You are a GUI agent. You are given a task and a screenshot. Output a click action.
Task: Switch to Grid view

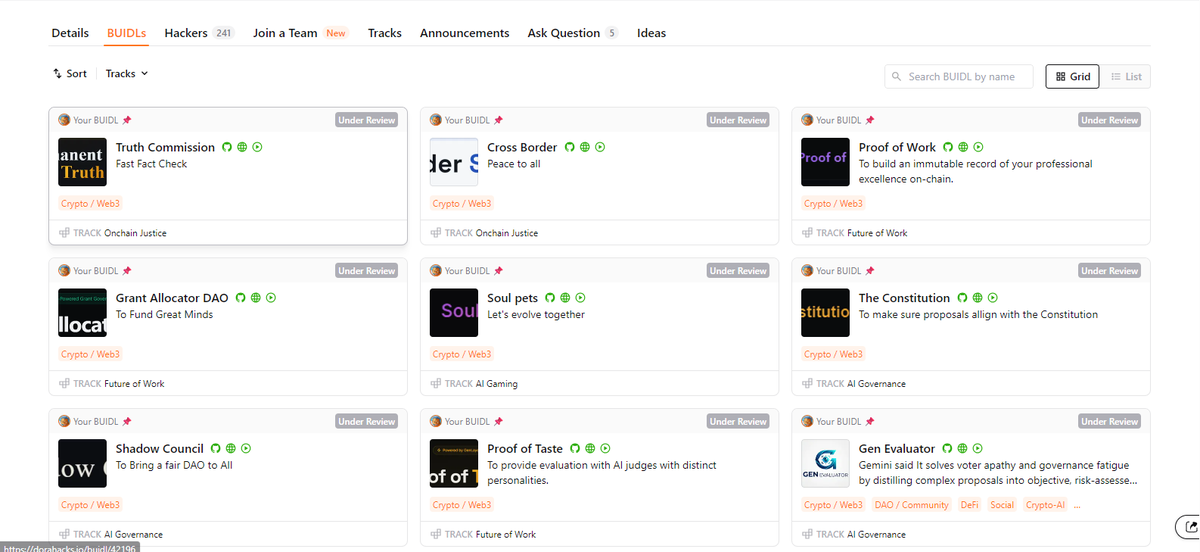click(x=1072, y=76)
